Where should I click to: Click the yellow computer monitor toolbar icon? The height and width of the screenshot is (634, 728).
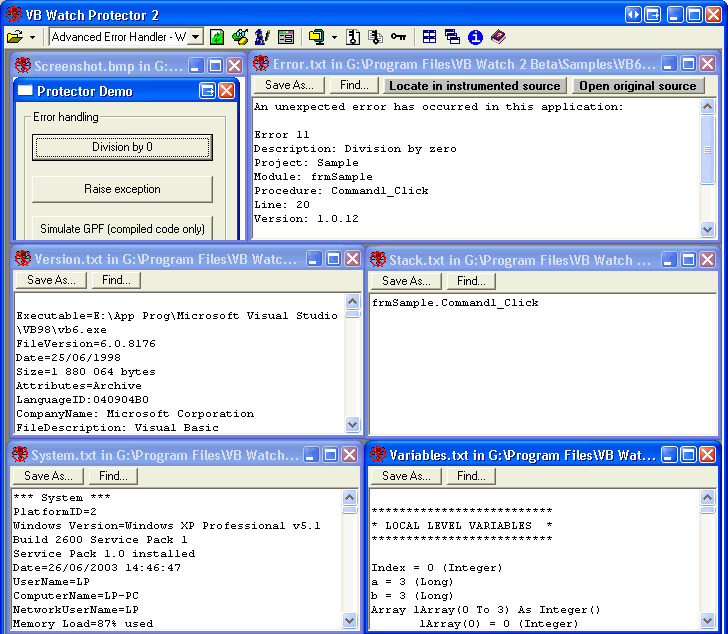point(317,37)
